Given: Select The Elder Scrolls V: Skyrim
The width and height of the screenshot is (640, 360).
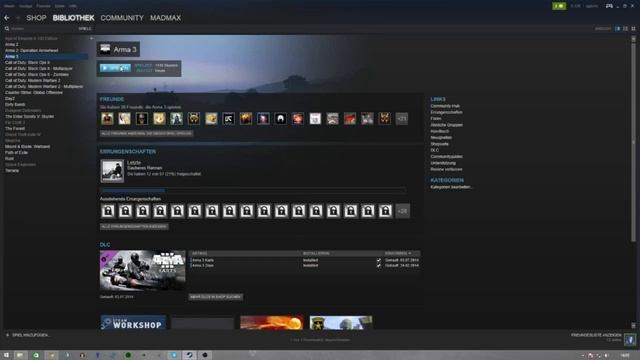Looking at the screenshot, I should tap(29, 116).
